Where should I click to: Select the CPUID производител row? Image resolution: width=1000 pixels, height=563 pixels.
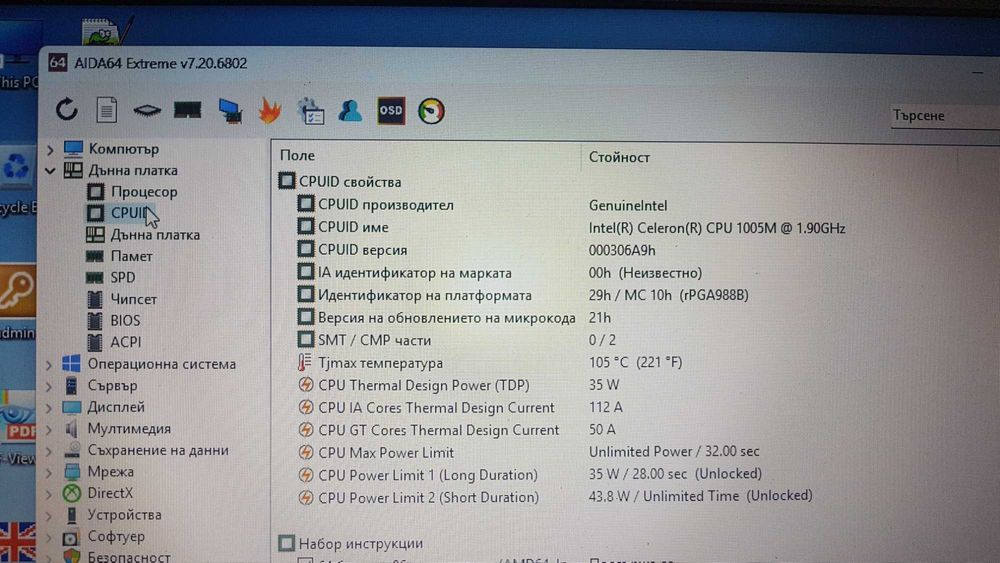(x=386, y=205)
